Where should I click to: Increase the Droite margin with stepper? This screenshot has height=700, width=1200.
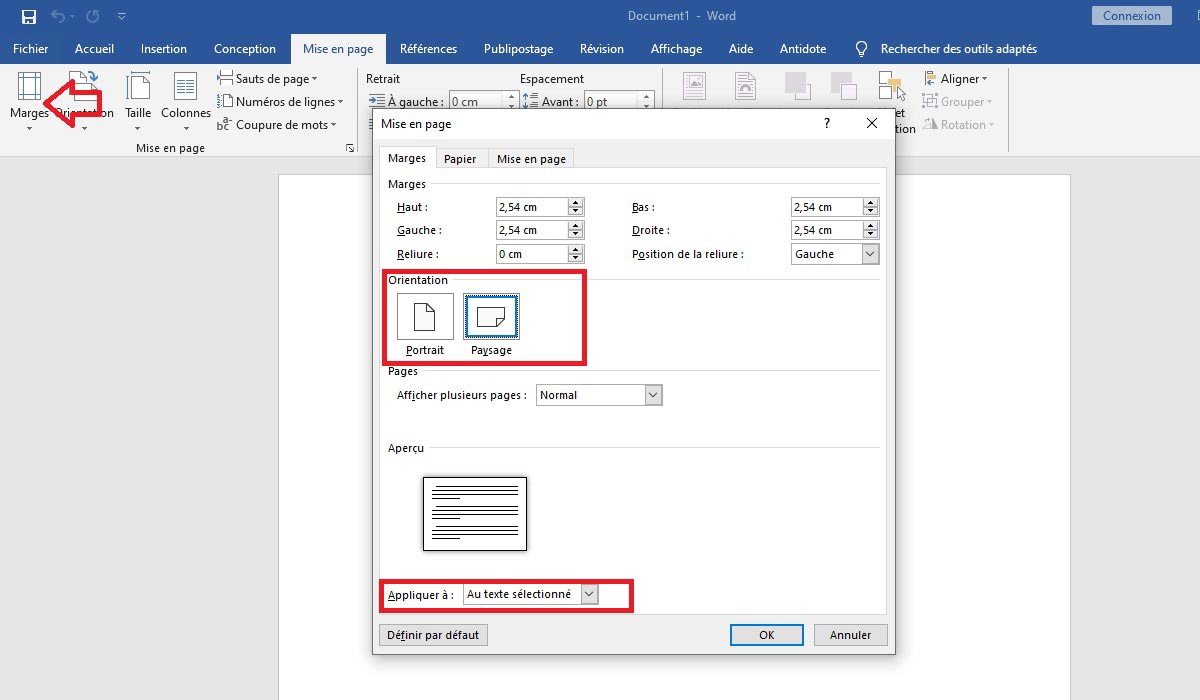[871, 226]
